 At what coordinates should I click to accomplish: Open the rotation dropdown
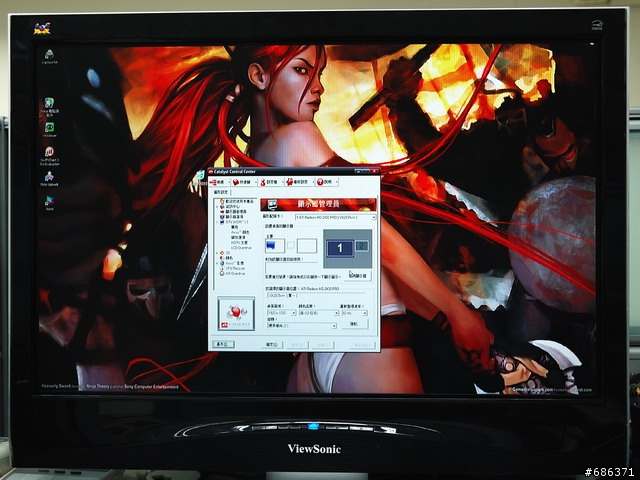click(302, 326)
